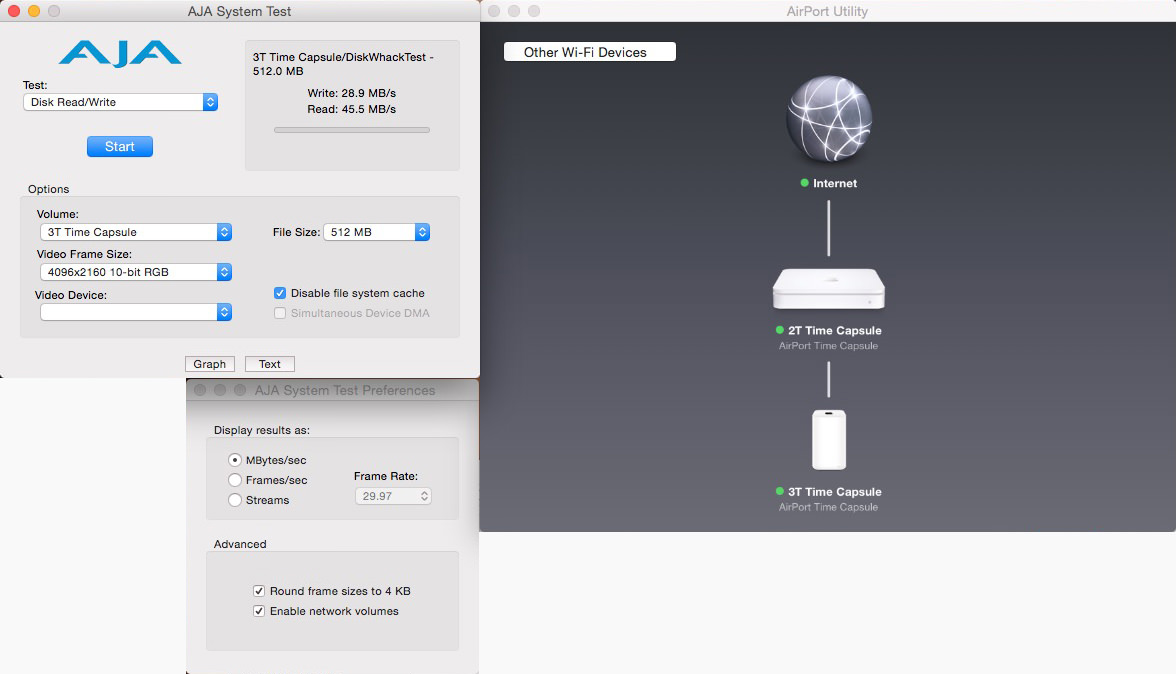1176x674 pixels.
Task: Minimize the AJA System Test window
Action: (x=34, y=11)
